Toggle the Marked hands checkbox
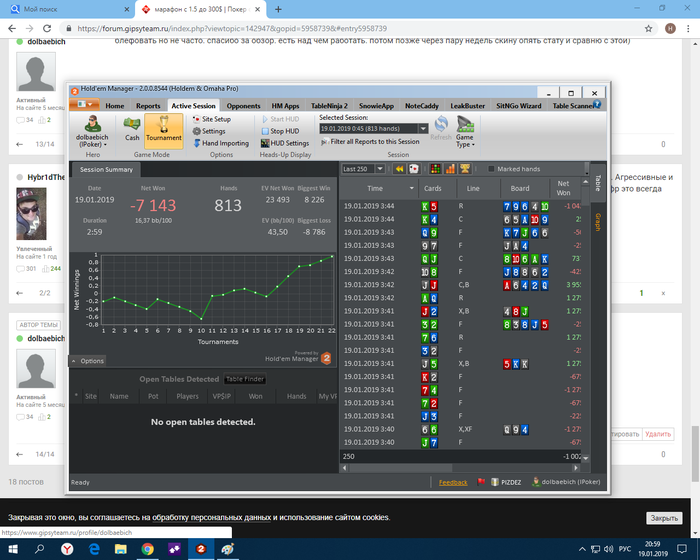 [492, 169]
